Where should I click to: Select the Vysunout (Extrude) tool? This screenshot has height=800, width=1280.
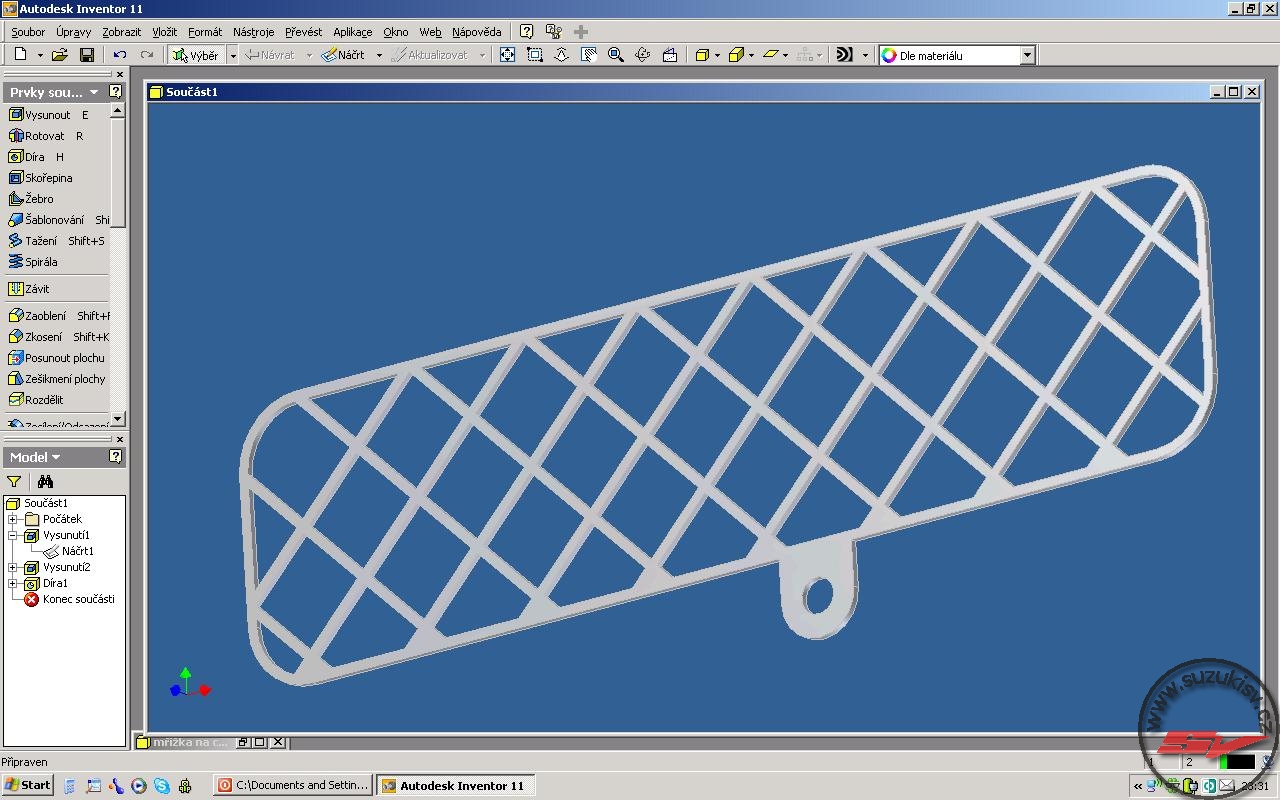click(47, 115)
